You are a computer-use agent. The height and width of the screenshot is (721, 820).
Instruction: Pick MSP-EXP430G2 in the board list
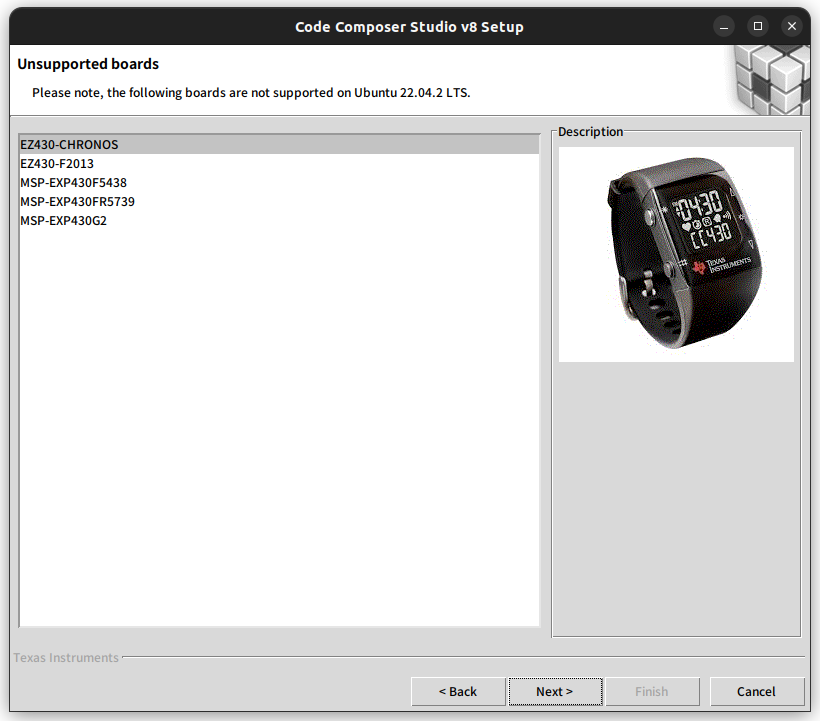click(x=279, y=221)
